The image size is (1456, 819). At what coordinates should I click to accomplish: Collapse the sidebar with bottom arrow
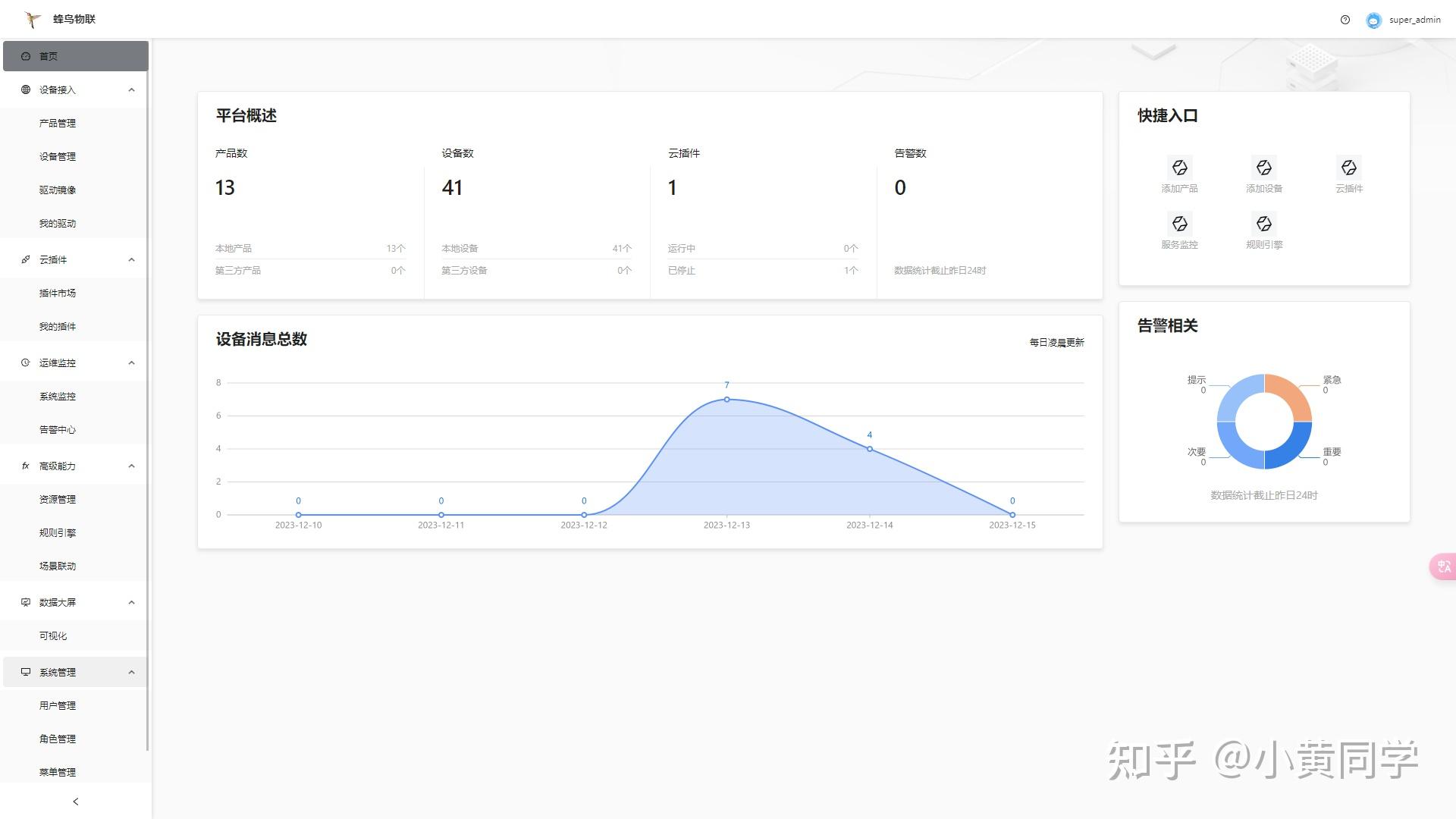click(75, 802)
